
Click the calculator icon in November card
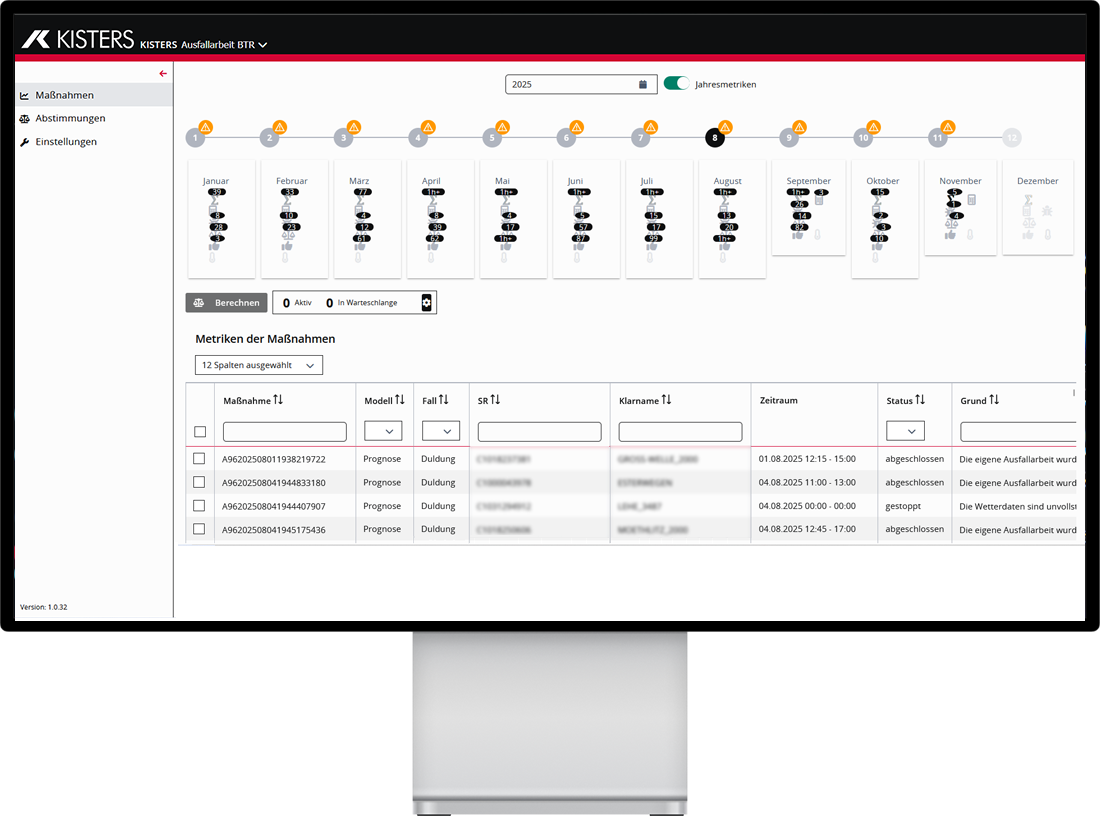[x=971, y=200]
